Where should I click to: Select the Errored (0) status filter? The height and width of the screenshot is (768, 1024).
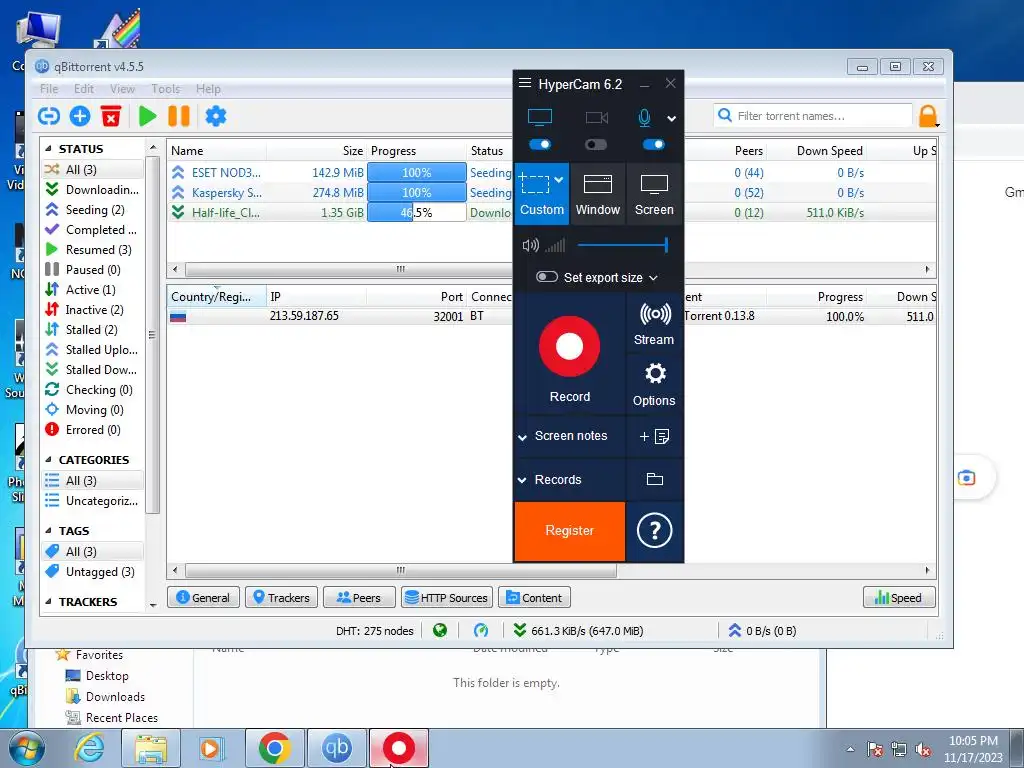93,430
